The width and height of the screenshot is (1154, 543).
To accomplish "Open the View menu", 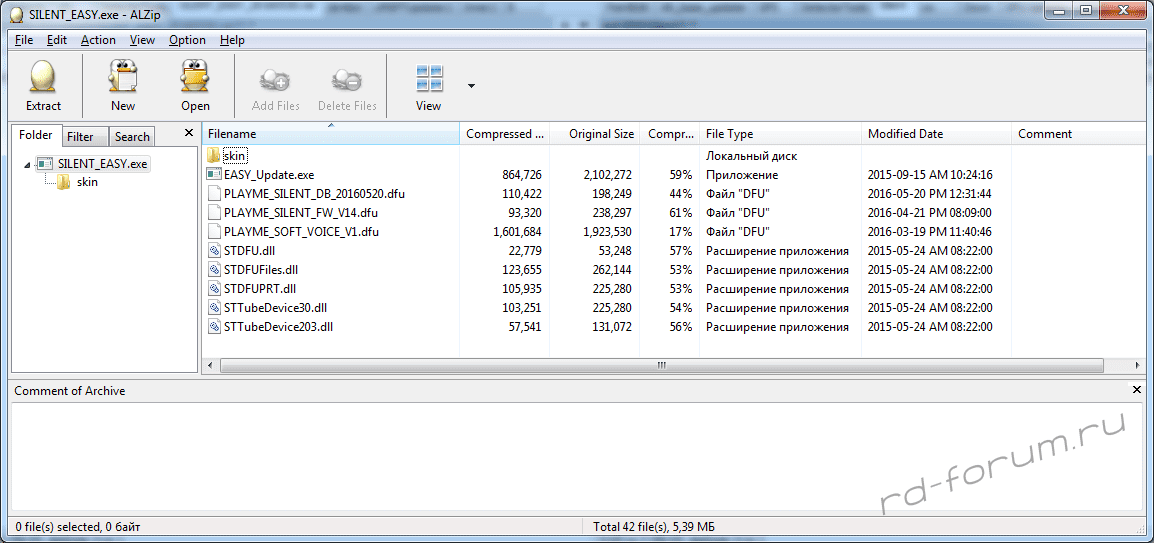I will pos(142,40).
